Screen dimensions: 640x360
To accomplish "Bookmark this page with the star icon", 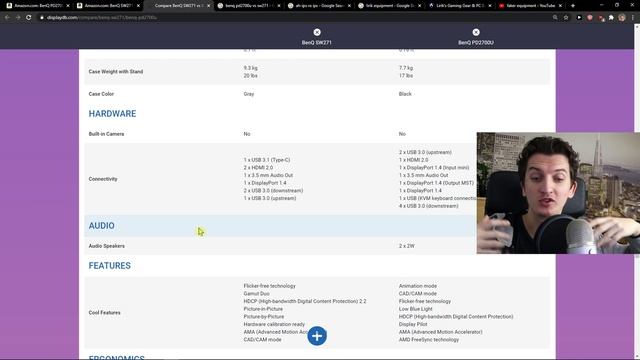I will tap(566, 18).
